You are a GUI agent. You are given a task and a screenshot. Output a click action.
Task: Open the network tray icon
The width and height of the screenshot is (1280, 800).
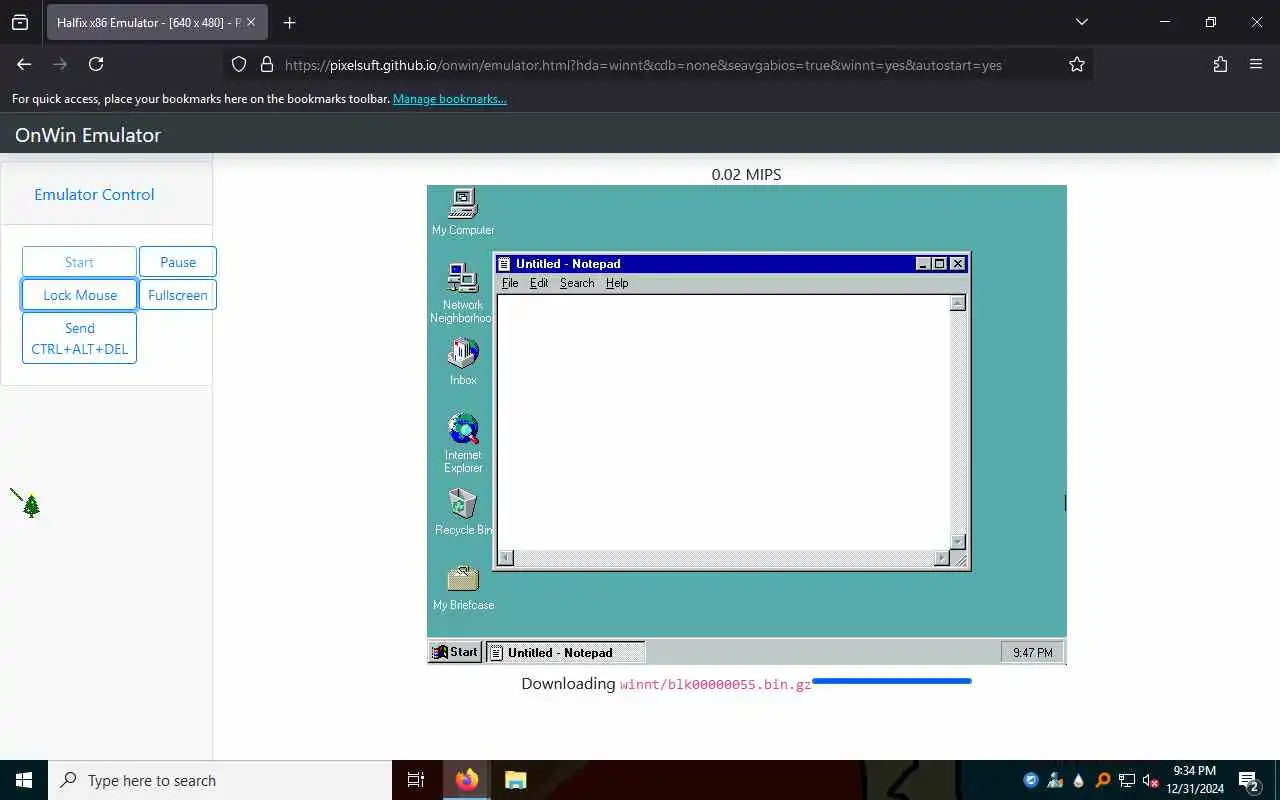point(1127,780)
